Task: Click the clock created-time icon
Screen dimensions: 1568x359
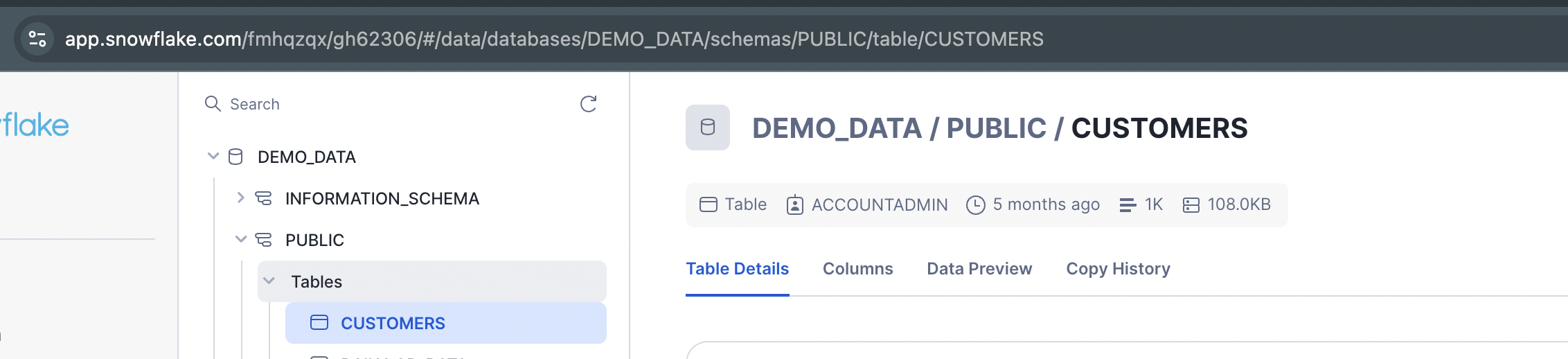Action: point(976,205)
